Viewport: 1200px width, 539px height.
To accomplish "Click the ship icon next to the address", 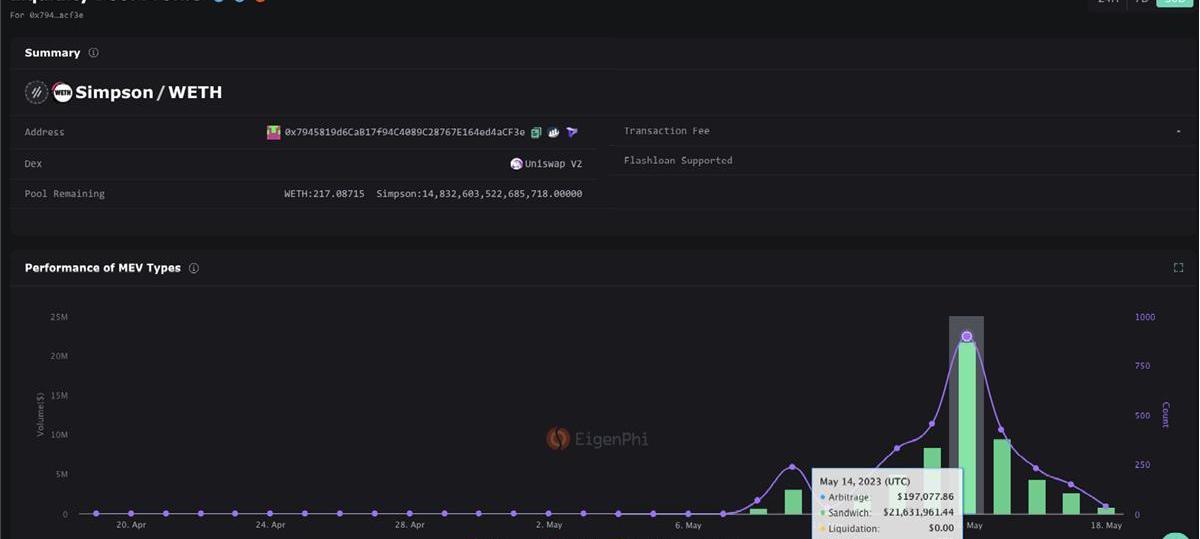I will (554, 132).
